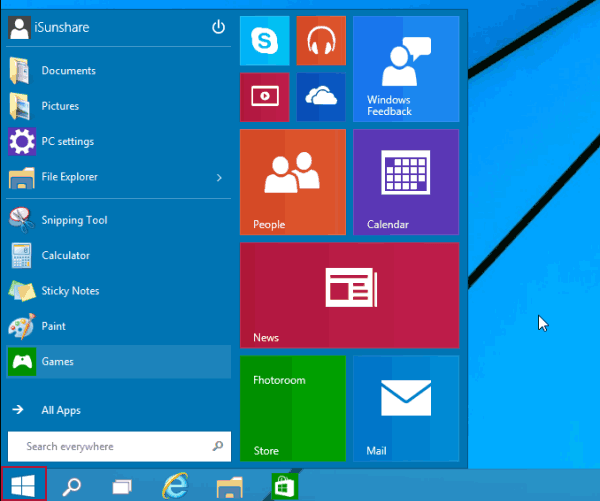Click magnifier icon in search box
Image resolution: width=600 pixels, height=501 pixels.
tap(218, 446)
